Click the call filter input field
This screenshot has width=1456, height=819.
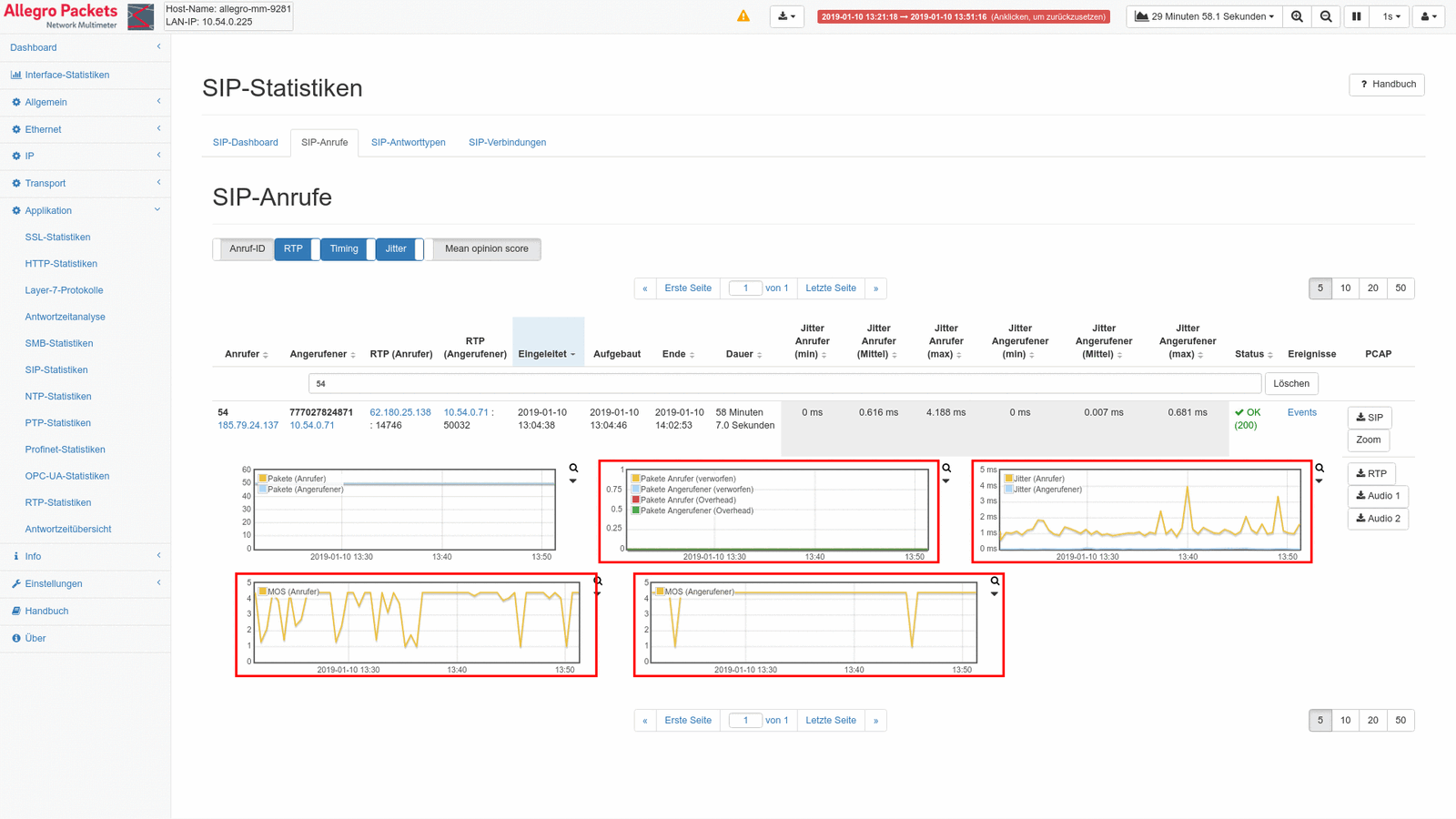[x=784, y=384]
